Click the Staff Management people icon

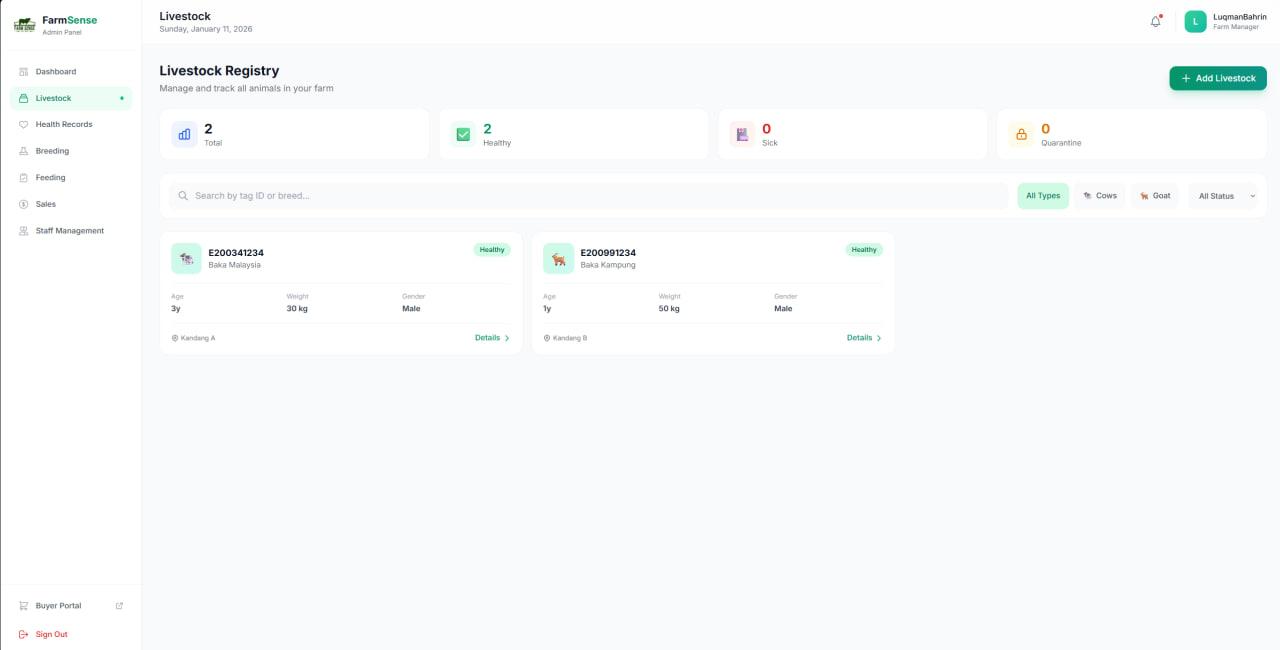click(x=23, y=230)
